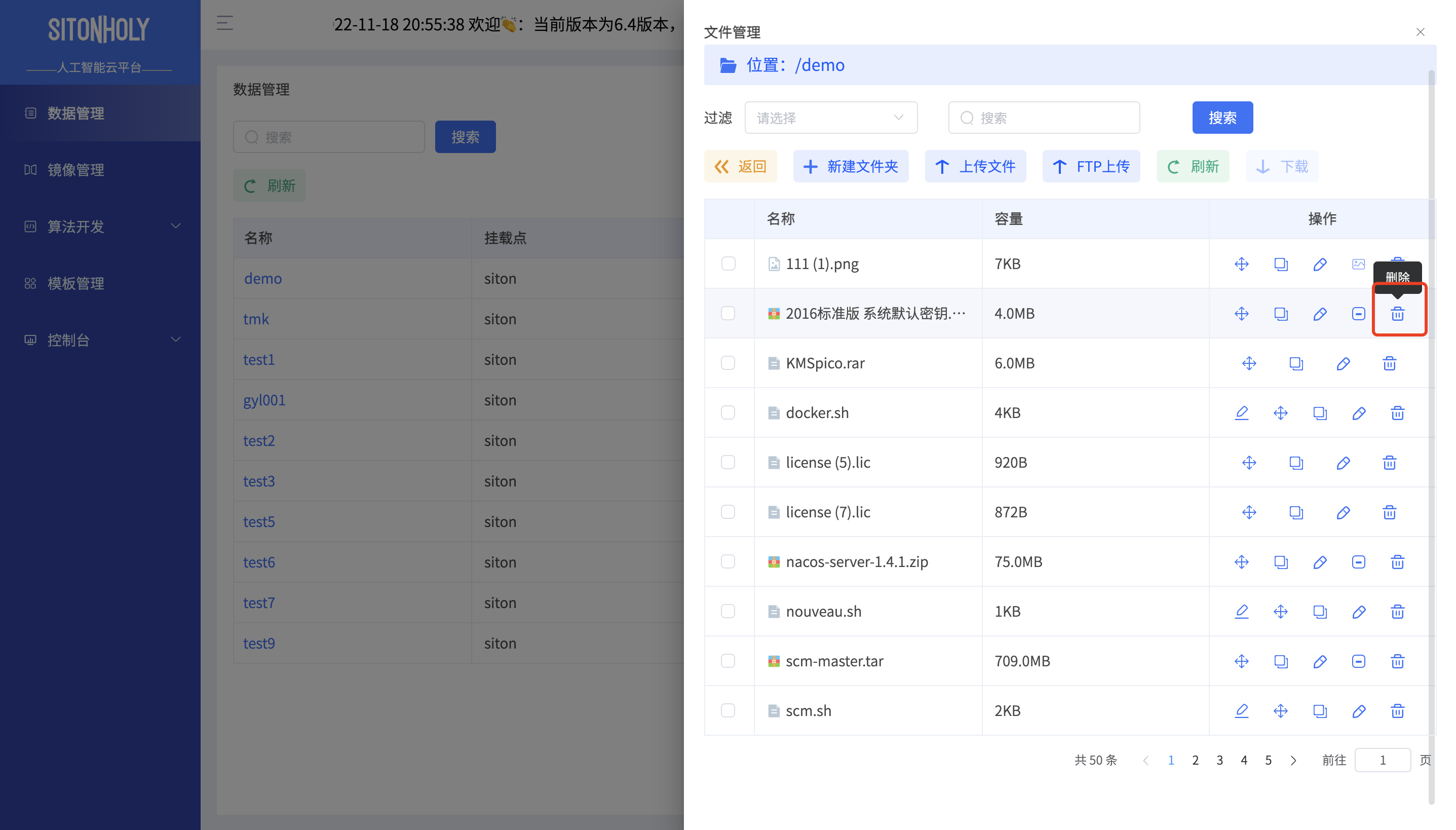The image size is (1456, 830).
Task: Move the license (7).lic file
Action: click(x=1249, y=512)
